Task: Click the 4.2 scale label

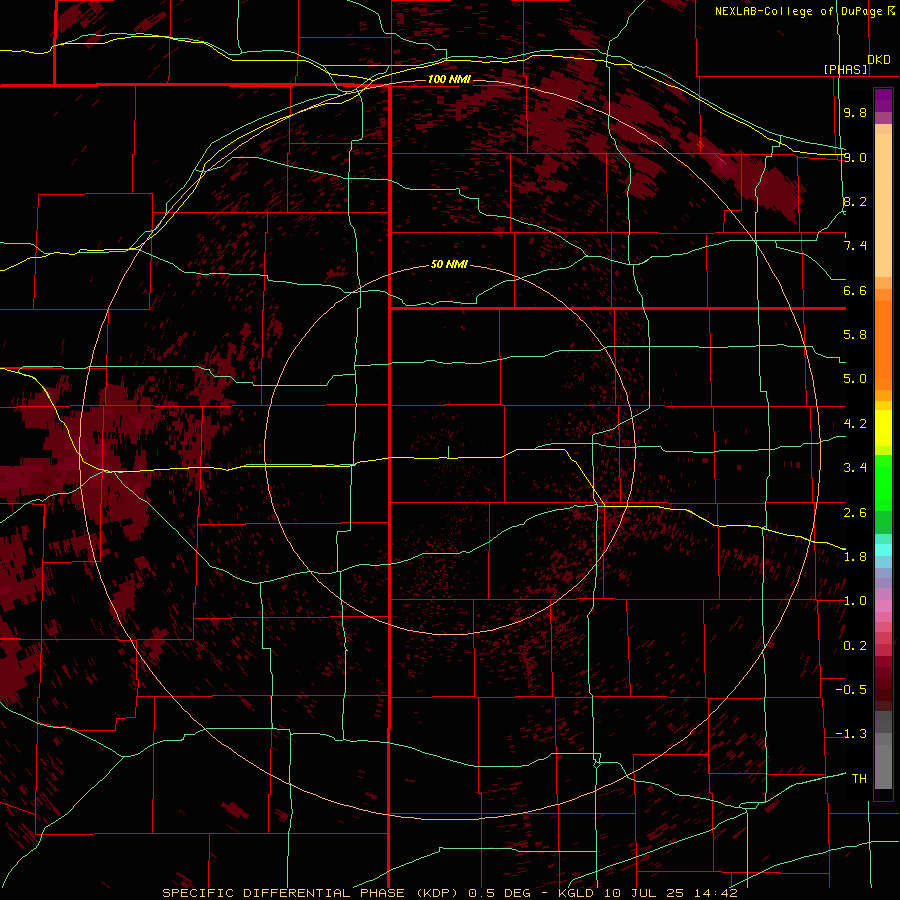Action: click(x=855, y=424)
